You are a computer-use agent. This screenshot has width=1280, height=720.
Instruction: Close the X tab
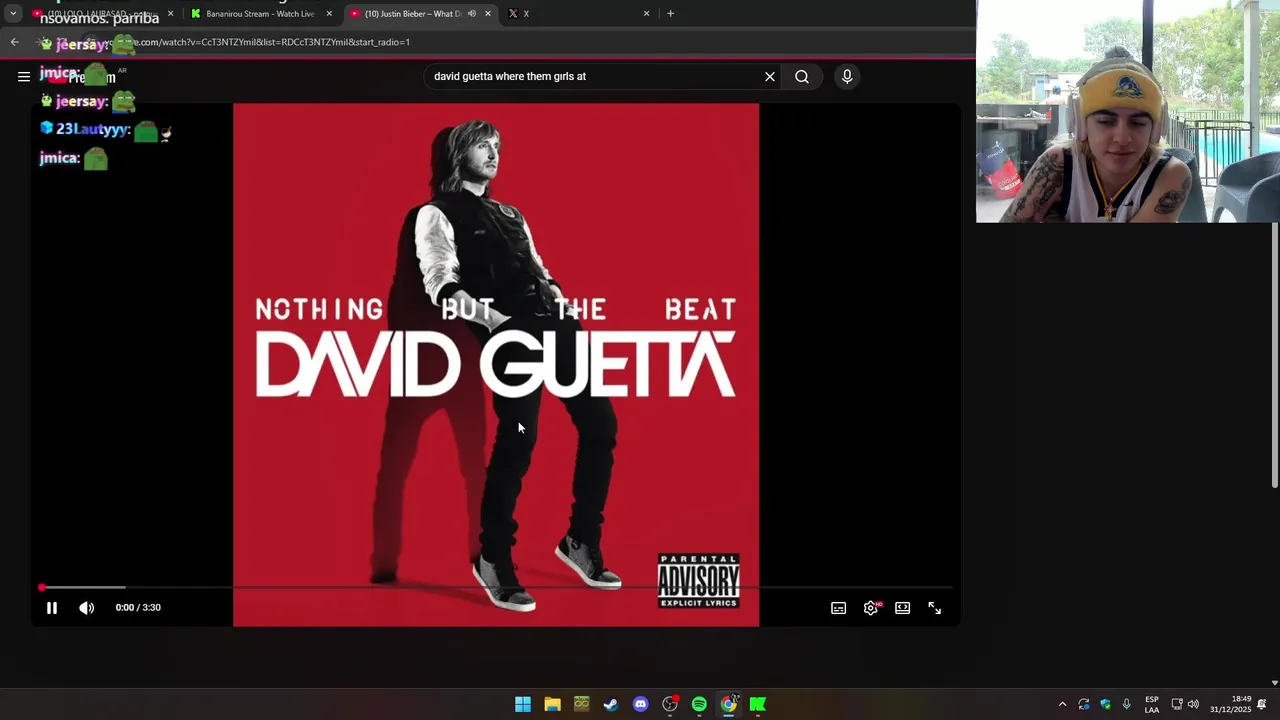coord(646,14)
